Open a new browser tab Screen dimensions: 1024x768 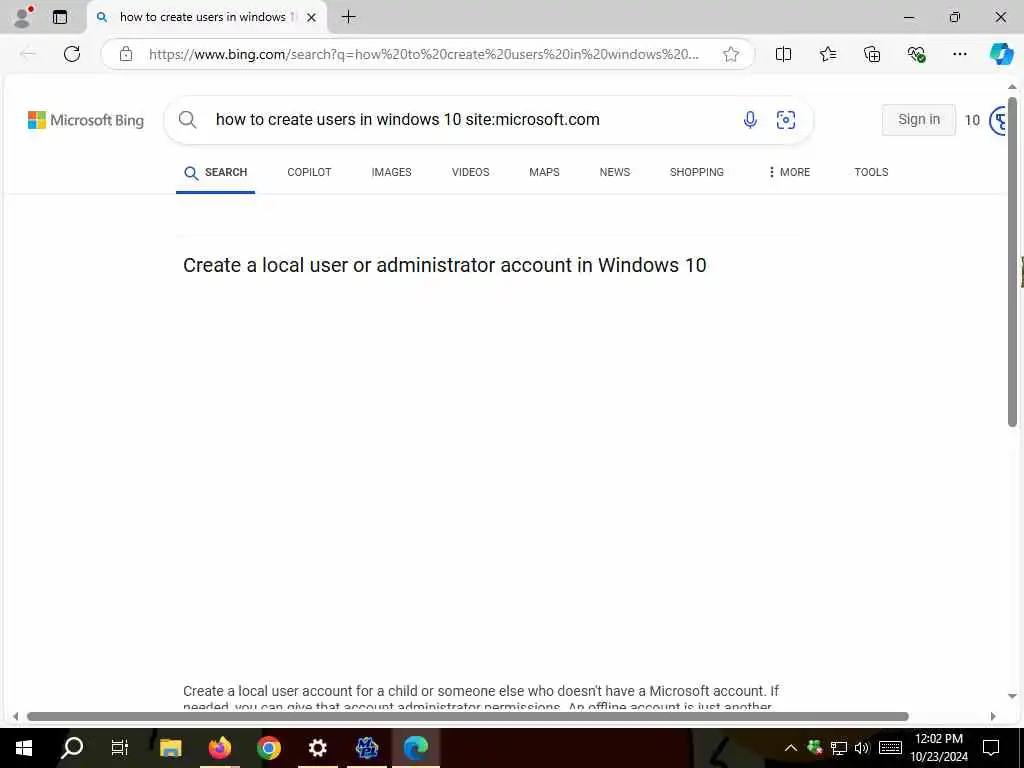pyautogui.click(x=349, y=17)
